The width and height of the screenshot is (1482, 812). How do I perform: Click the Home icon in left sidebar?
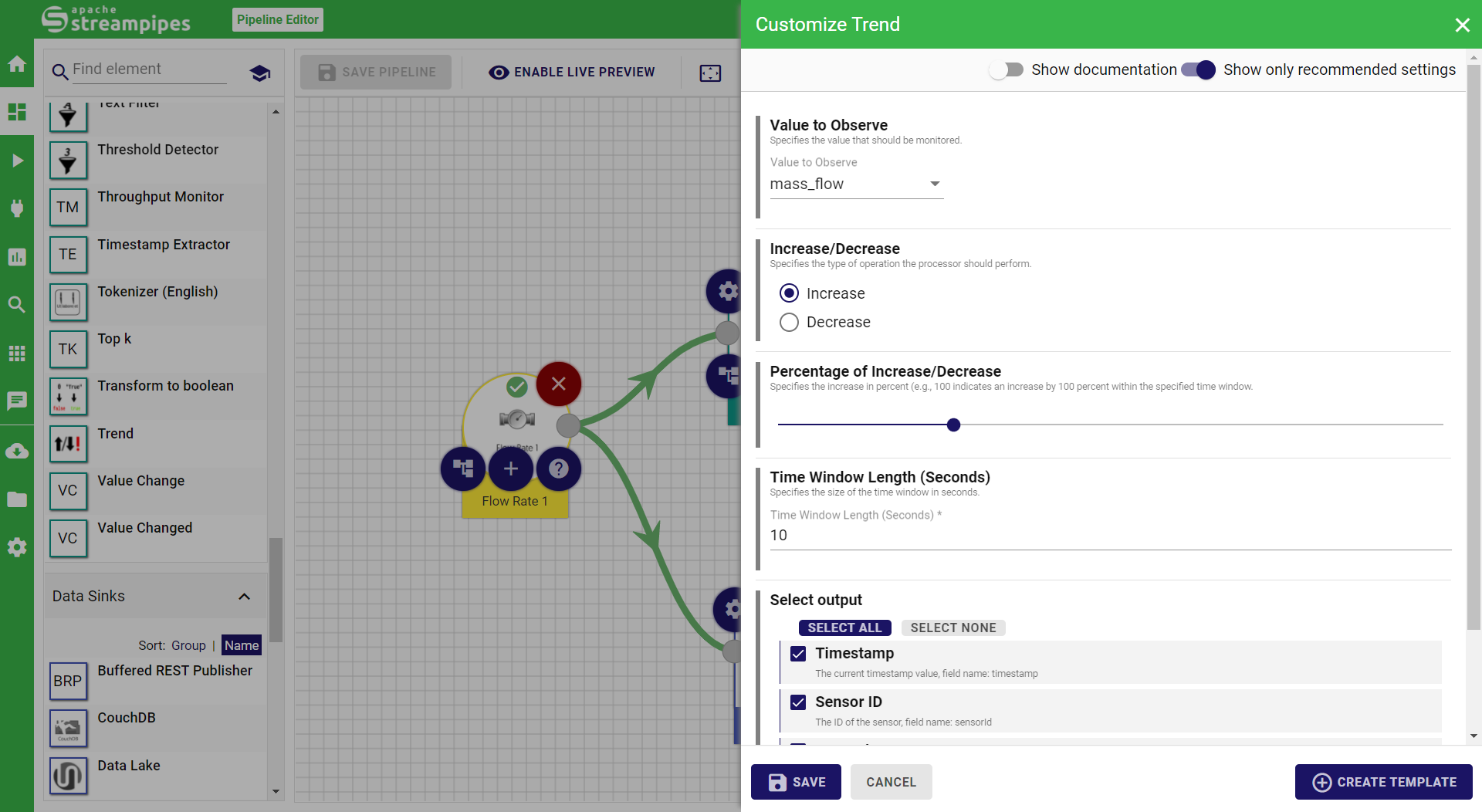[17, 64]
